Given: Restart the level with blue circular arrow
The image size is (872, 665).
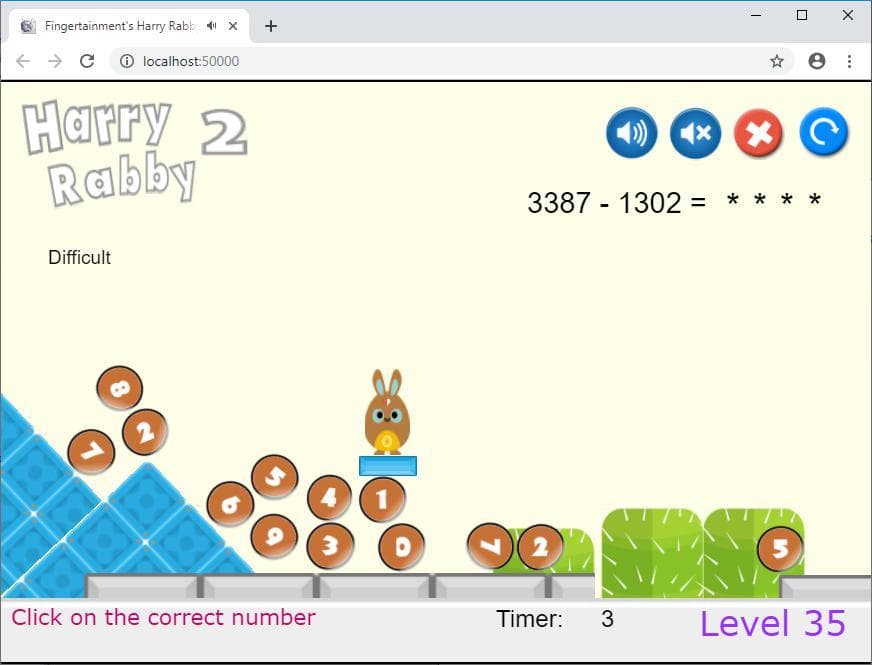Looking at the screenshot, I should [x=824, y=132].
